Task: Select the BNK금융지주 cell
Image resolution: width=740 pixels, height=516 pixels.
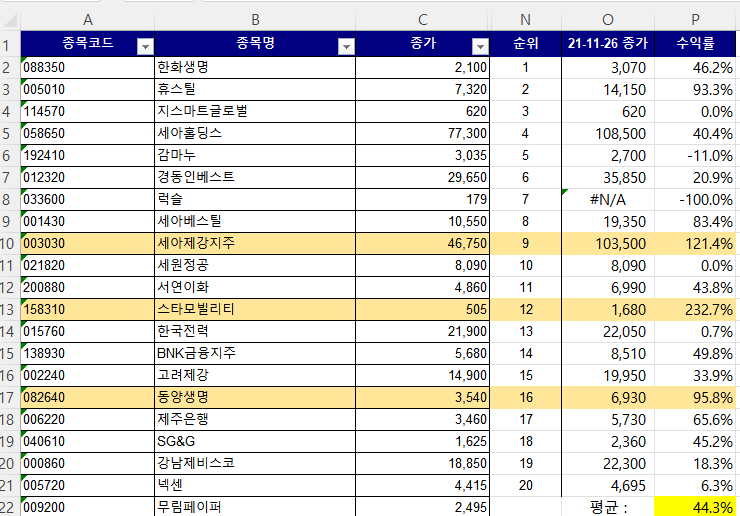Action: 255,354
